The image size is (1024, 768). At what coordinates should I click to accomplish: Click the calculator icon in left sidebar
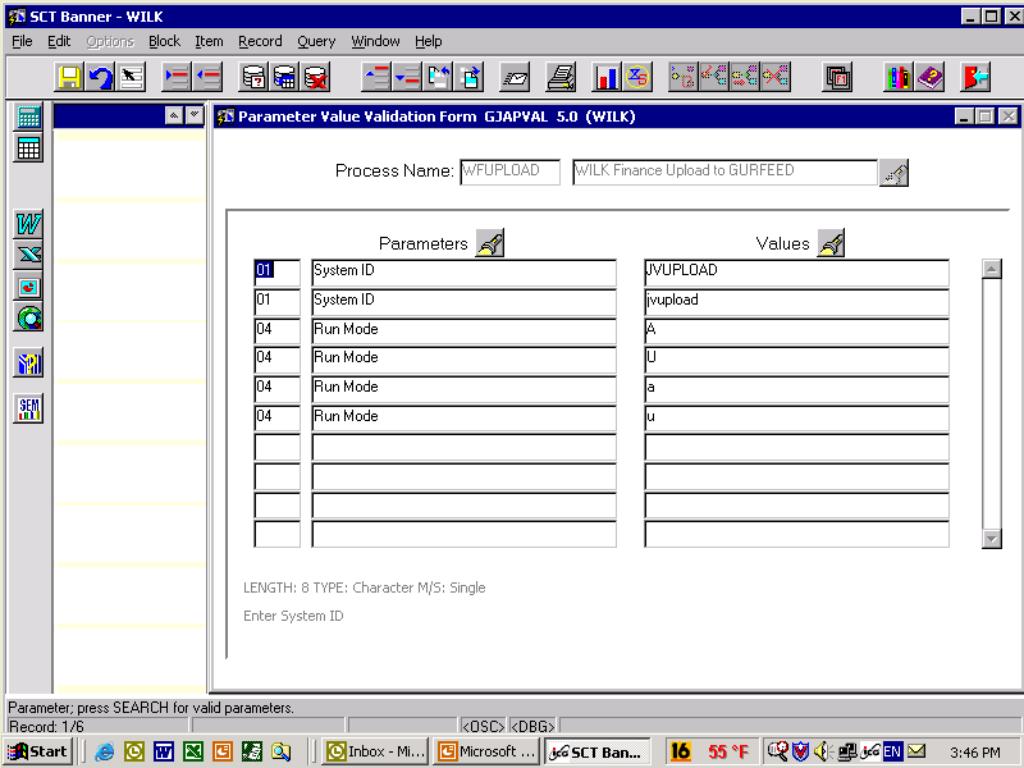(x=29, y=117)
